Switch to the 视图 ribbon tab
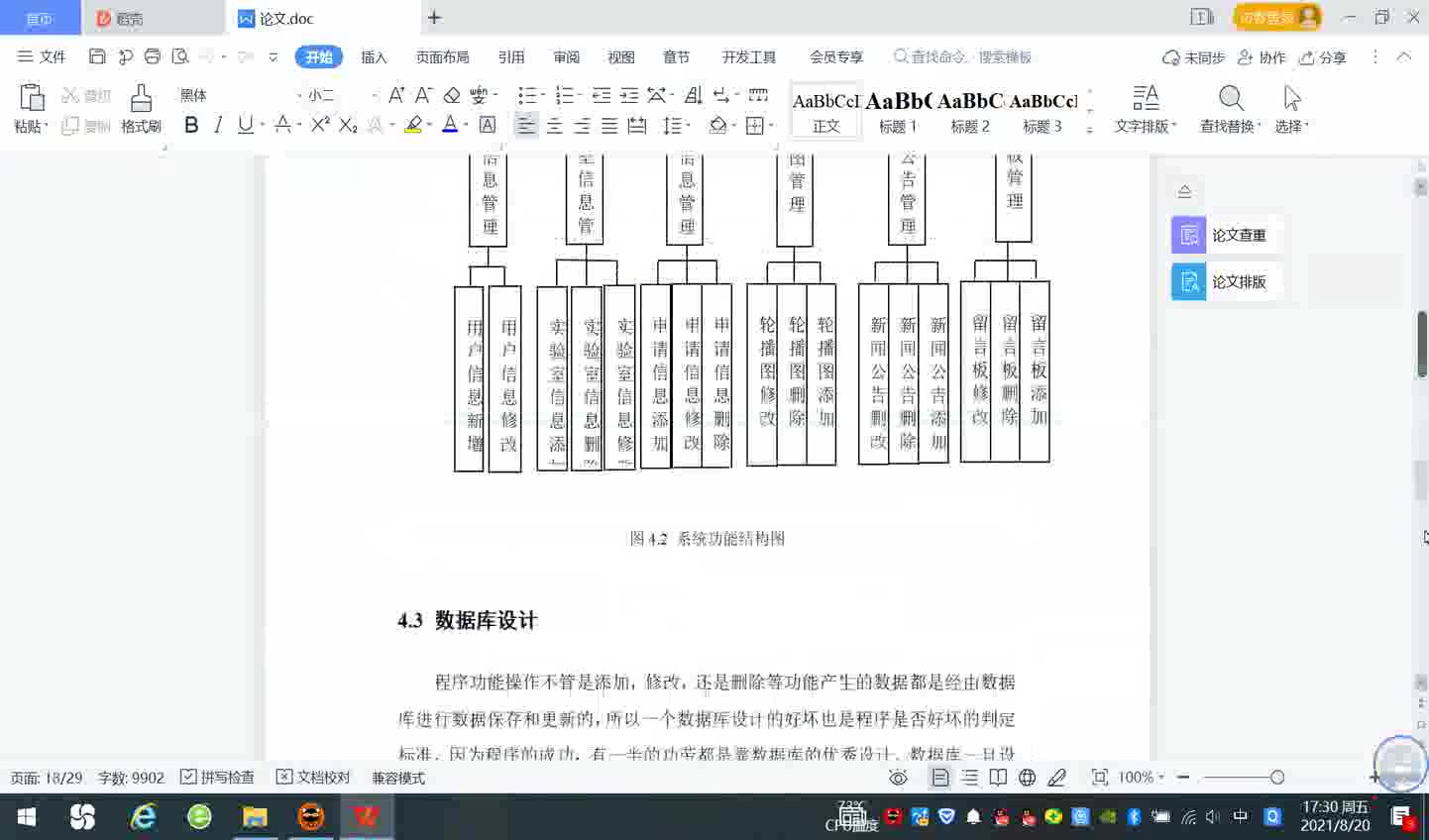The image size is (1429, 840). click(x=620, y=57)
